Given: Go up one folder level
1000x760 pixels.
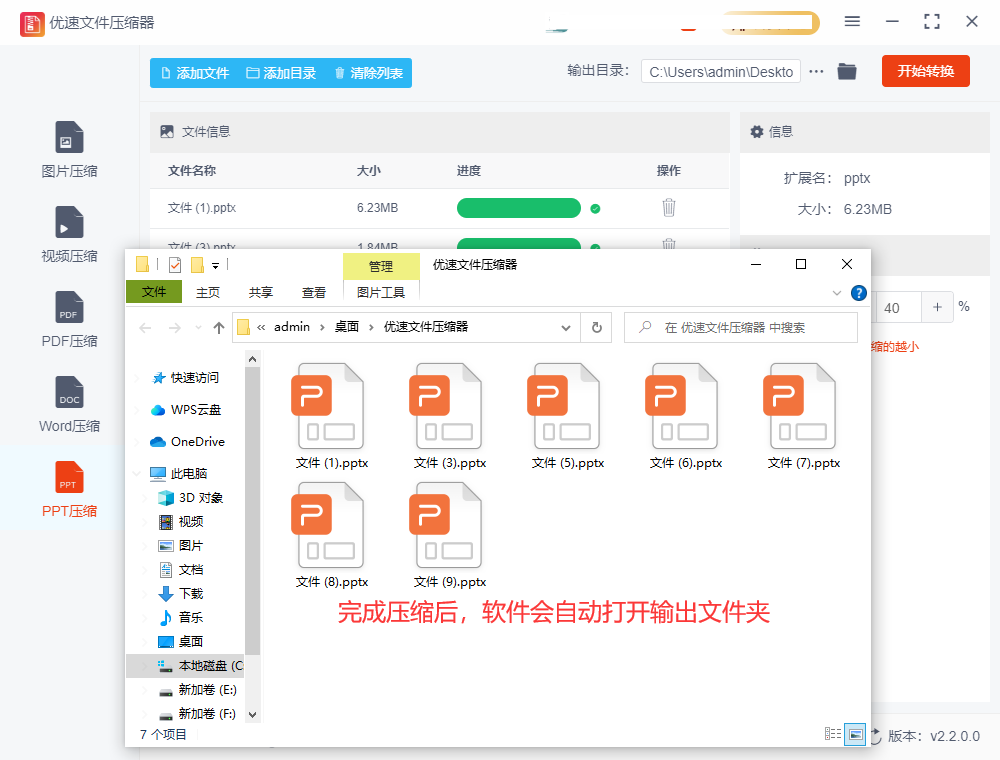Looking at the screenshot, I should pos(219,328).
